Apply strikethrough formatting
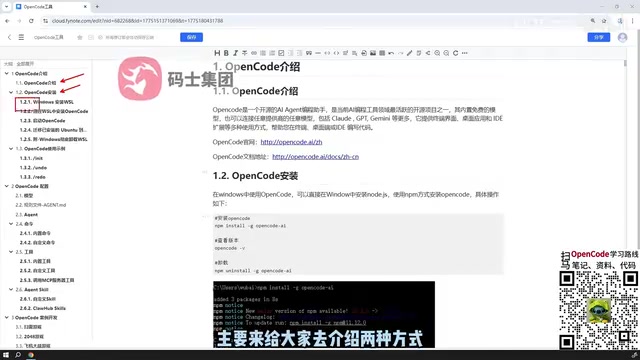Screen dimensions: 640x360 coord(244,53)
